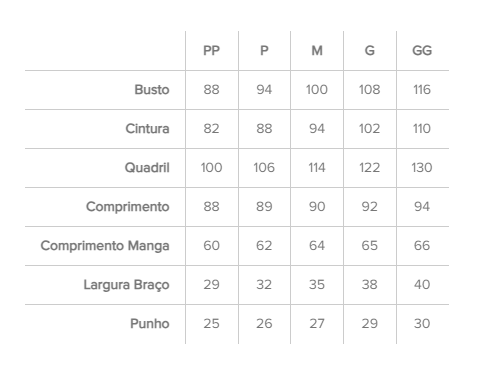Image resolution: width=487 pixels, height=371 pixels.
Task: Select Cintura value 102 for G
Action: pyautogui.click(x=369, y=129)
